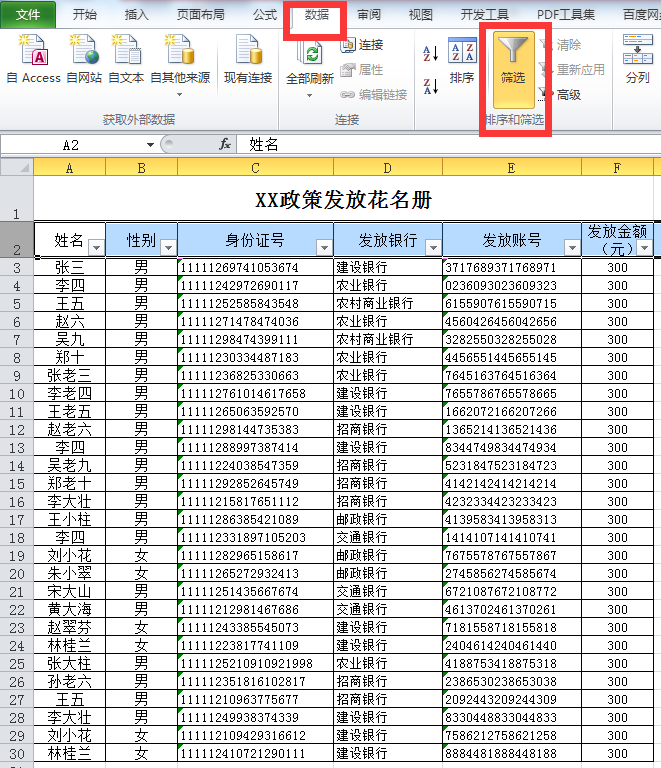Viewport: 661px width, 768px height.
Task: Open filter dropdown for 发放银行 column
Action: 433,248
